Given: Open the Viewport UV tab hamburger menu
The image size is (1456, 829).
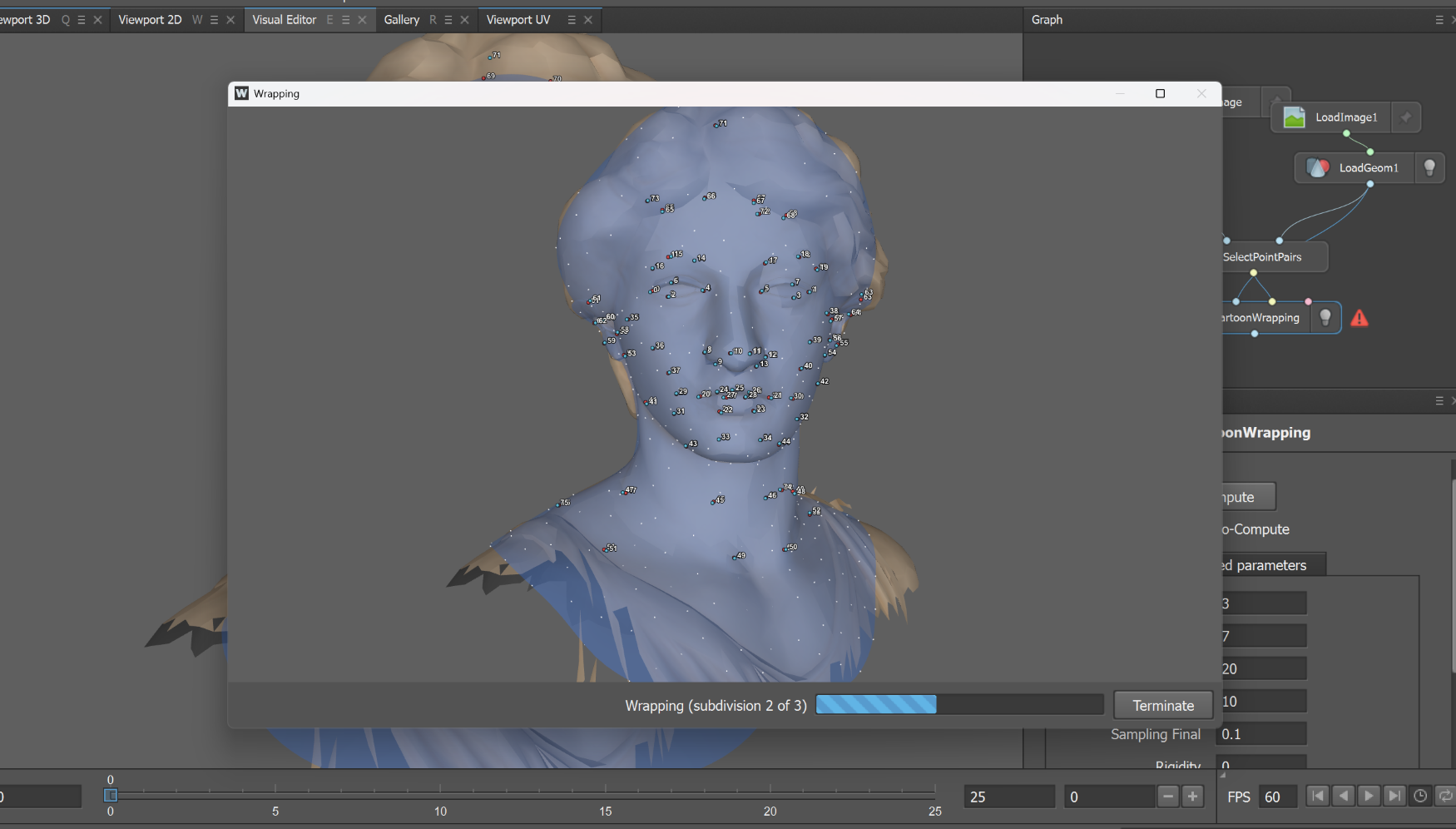Looking at the screenshot, I should tap(572, 20).
